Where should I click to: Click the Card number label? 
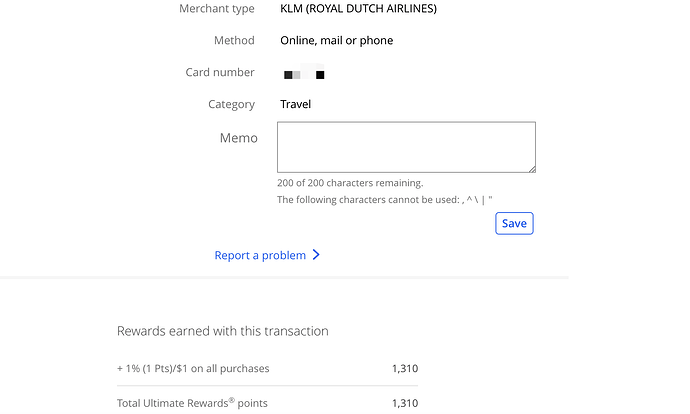click(220, 72)
